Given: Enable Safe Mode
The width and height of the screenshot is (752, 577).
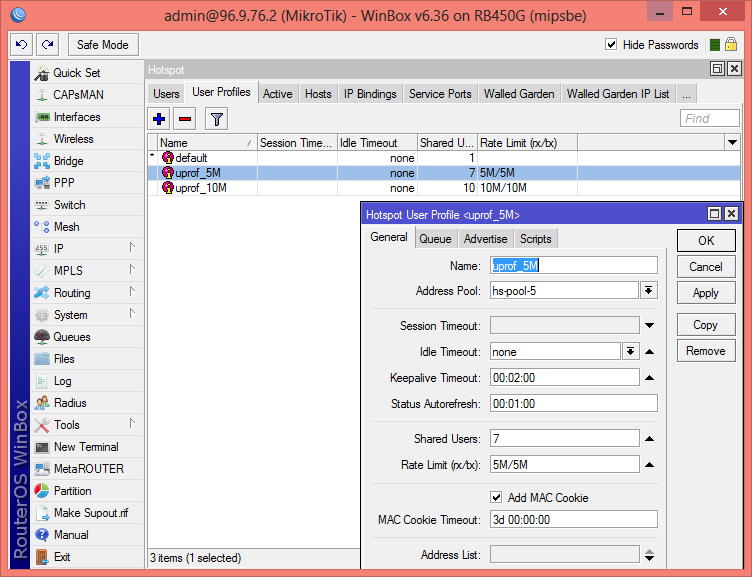Looking at the screenshot, I should click(103, 45).
